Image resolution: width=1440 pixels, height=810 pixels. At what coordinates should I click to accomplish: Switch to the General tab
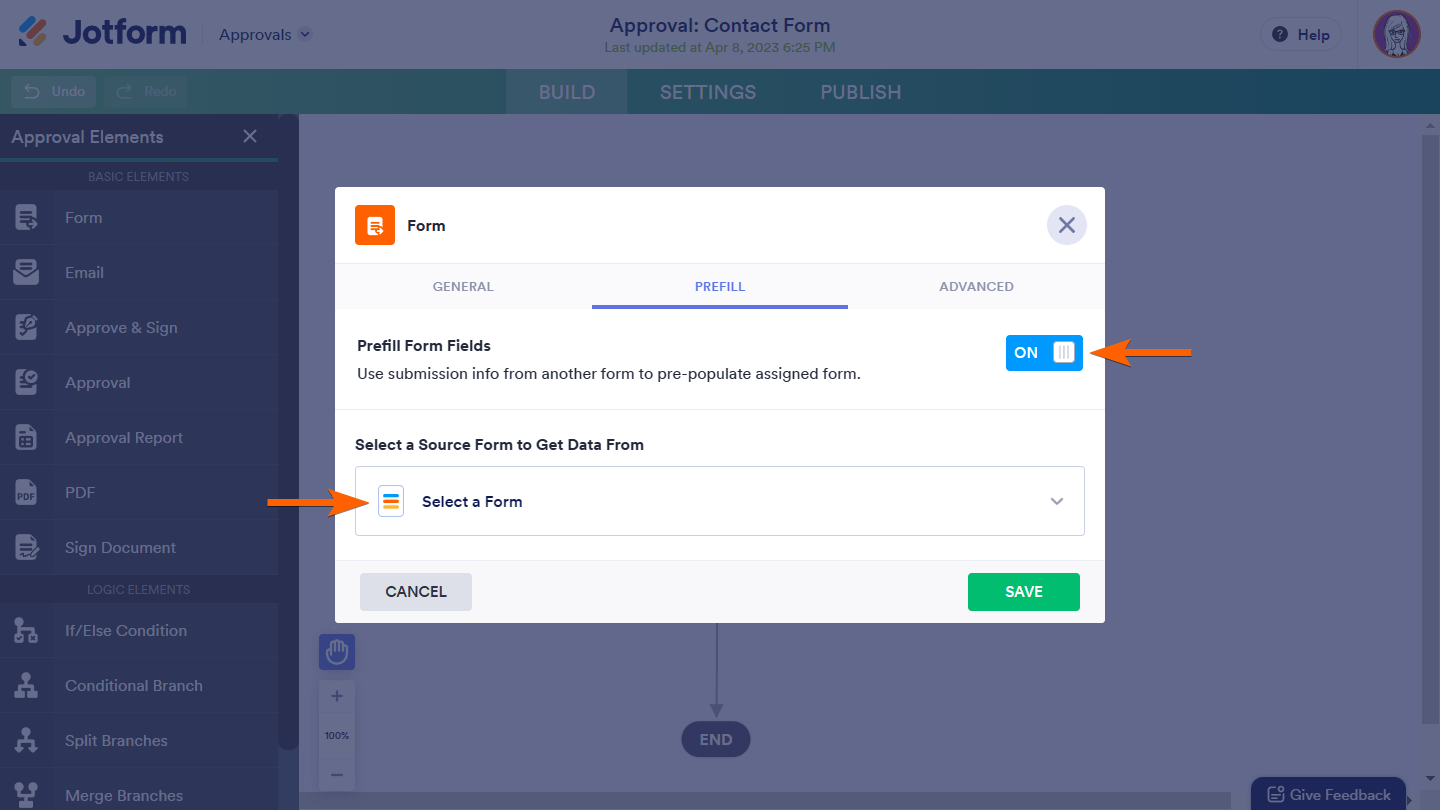pos(463,287)
